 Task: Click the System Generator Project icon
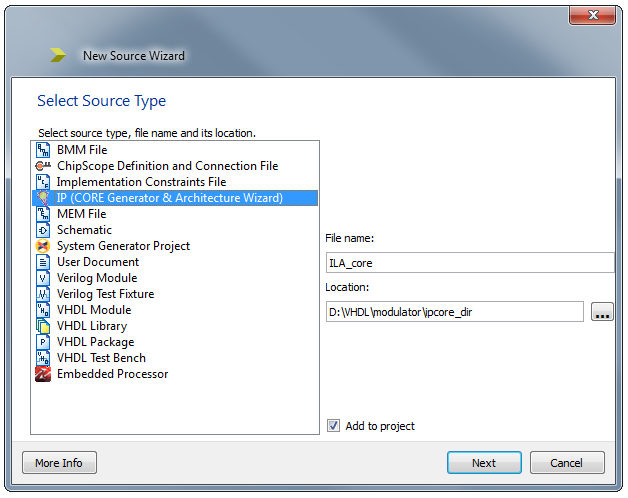point(43,246)
